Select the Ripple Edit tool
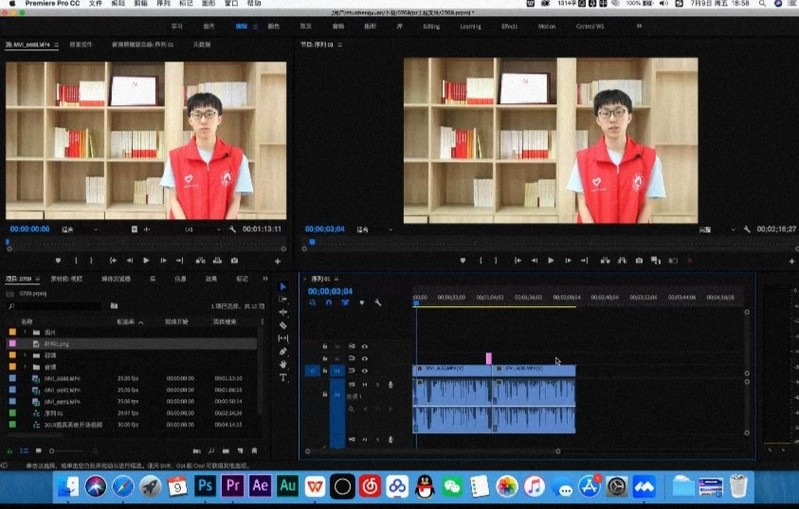 point(283,312)
